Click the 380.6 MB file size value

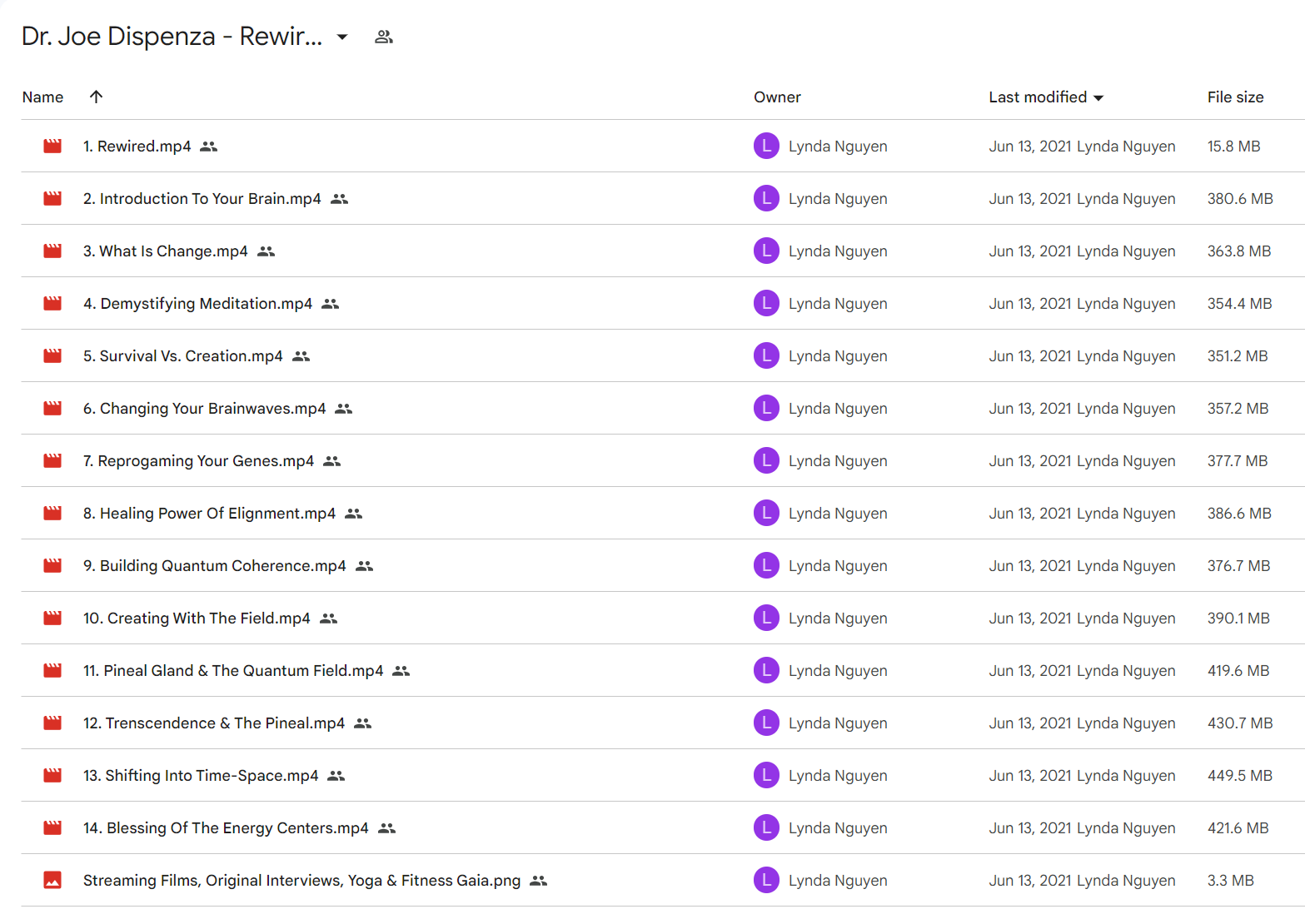click(1240, 199)
